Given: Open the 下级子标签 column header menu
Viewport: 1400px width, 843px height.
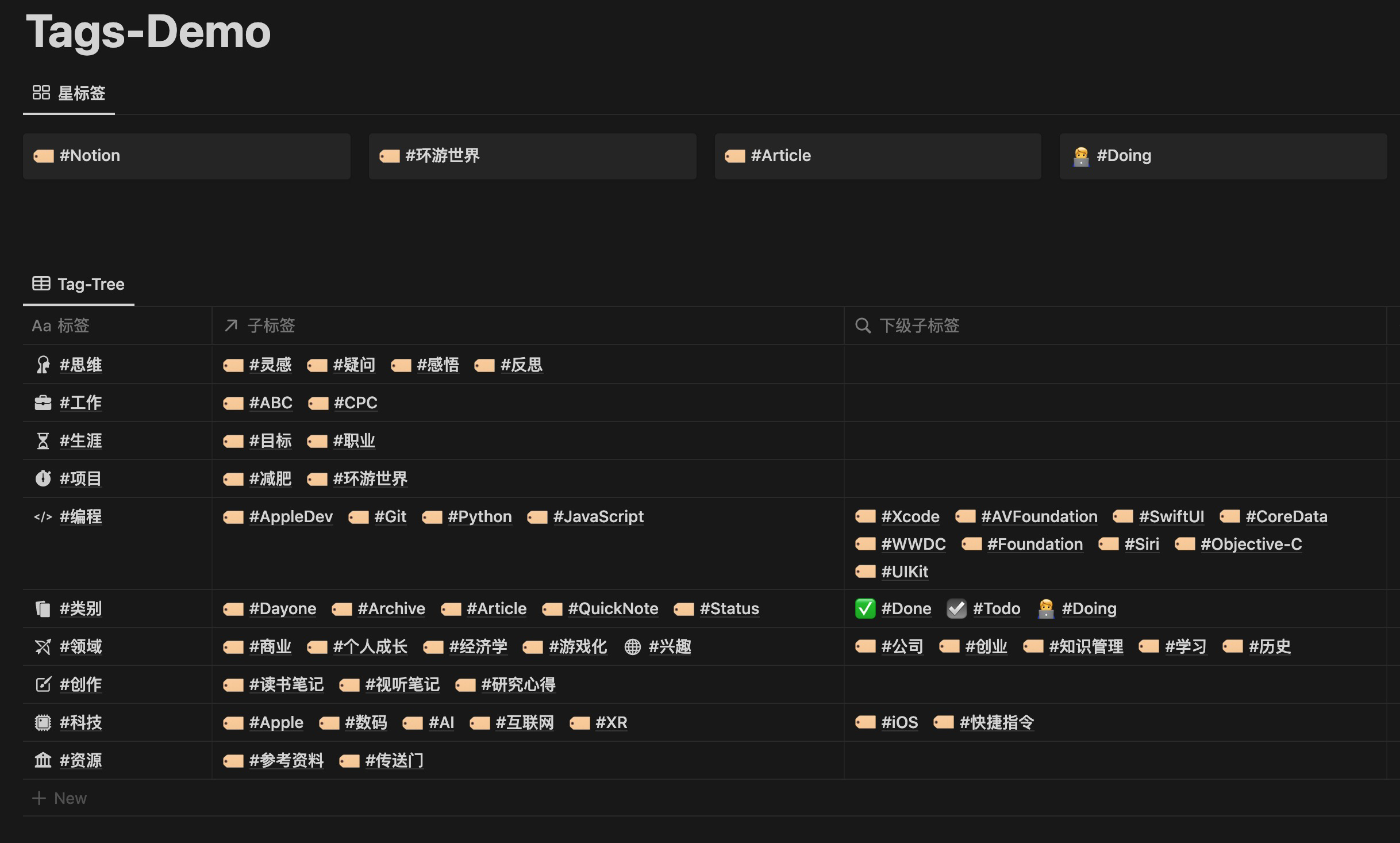Looking at the screenshot, I should tap(1116, 325).
